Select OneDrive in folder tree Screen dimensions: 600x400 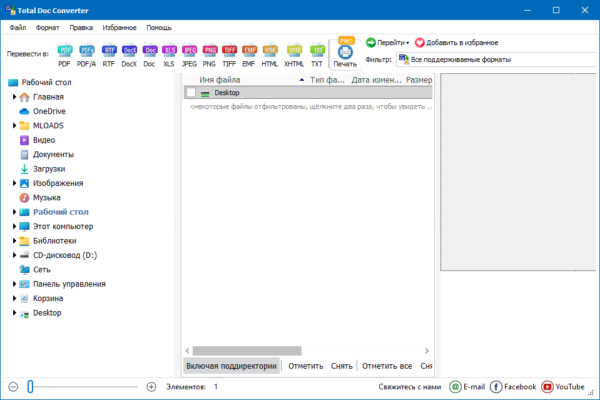49,111
